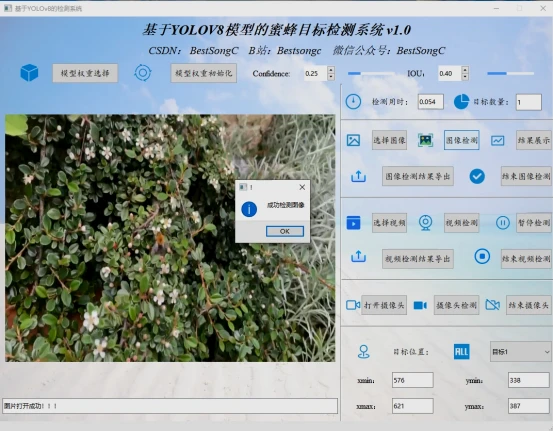Screen dimensions: 554x432
Task: Click the stop-record circle icon
Action: tap(482, 256)
